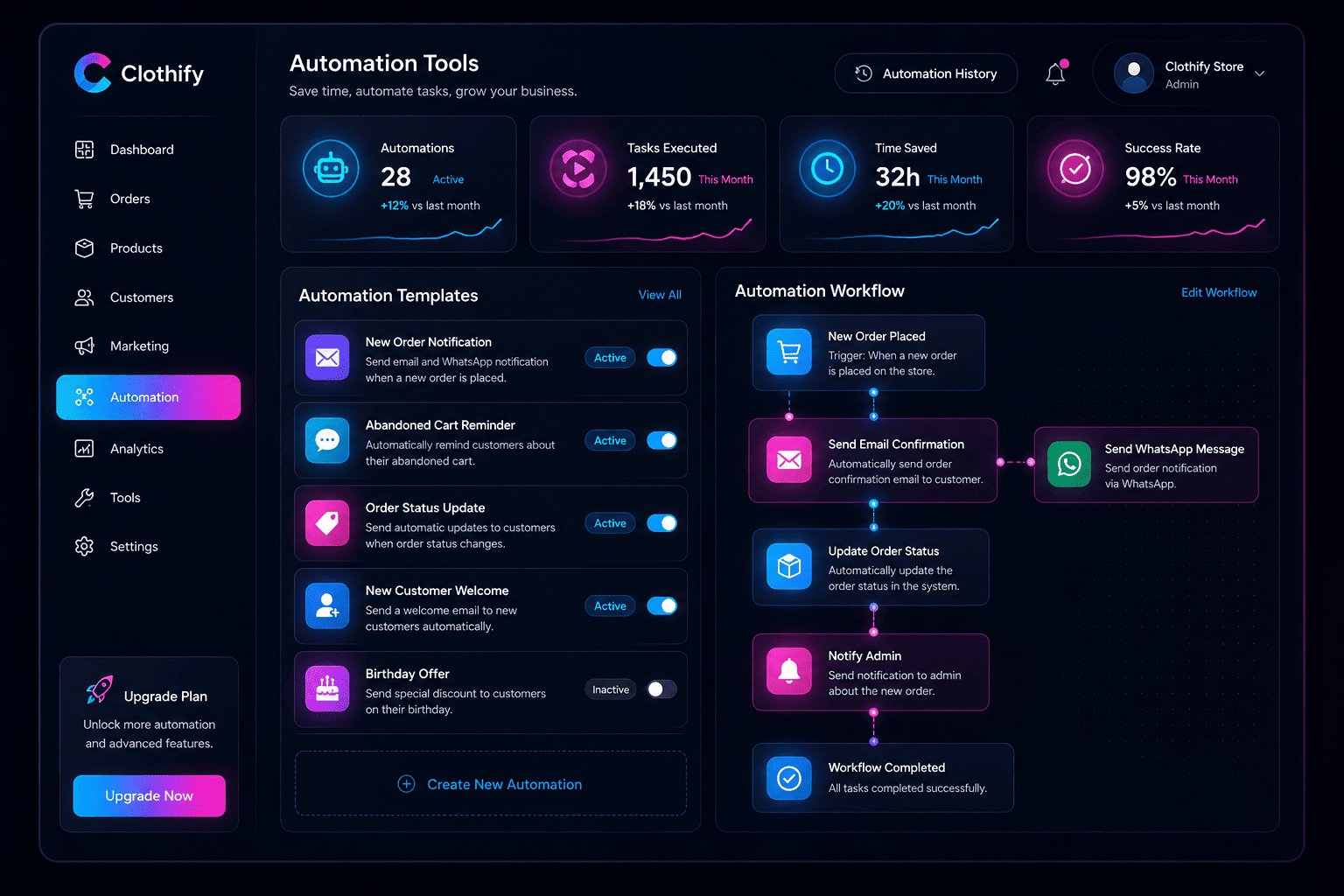Click the rocket icon in Upgrade Plan box
Image resolution: width=1344 pixels, height=896 pixels.
[x=99, y=690]
